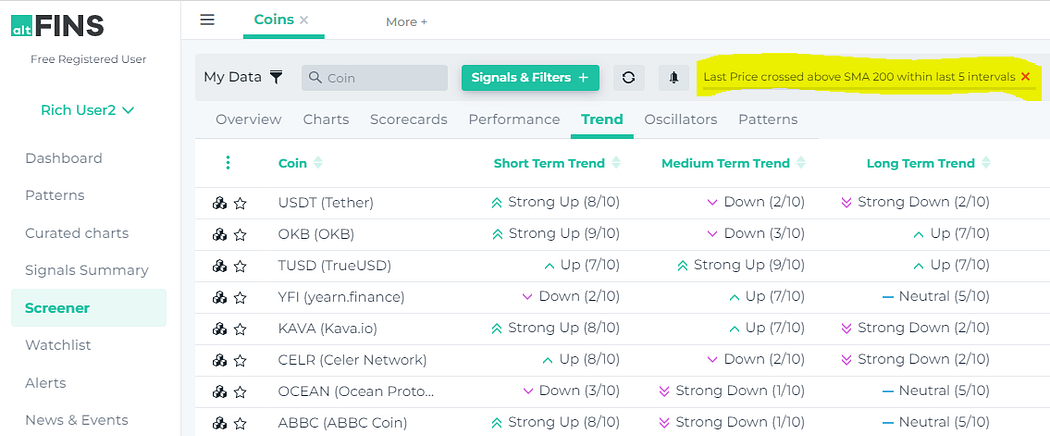Open the More + tab menu
The width and height of the screenshot is (1050, 436).
click(406, 22)
